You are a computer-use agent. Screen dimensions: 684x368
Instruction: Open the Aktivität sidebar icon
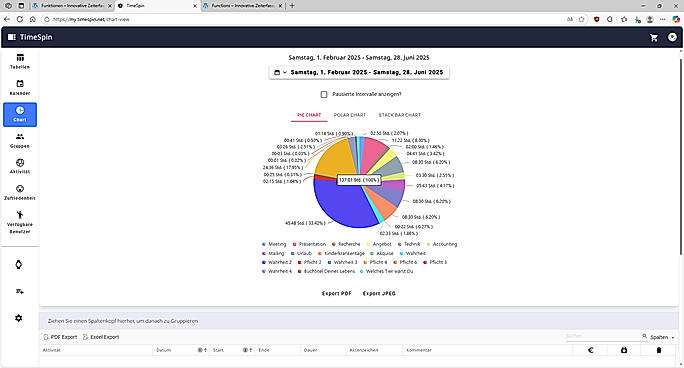[x=20, y=167]
